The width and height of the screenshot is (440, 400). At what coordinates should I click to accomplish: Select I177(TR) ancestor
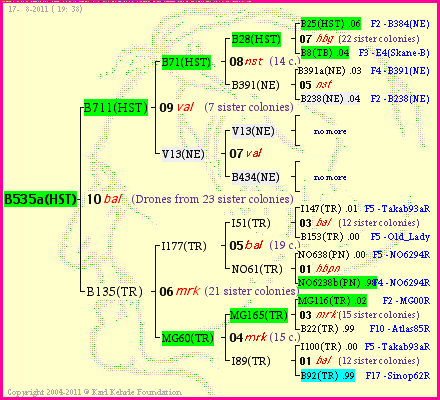(184, 246)
